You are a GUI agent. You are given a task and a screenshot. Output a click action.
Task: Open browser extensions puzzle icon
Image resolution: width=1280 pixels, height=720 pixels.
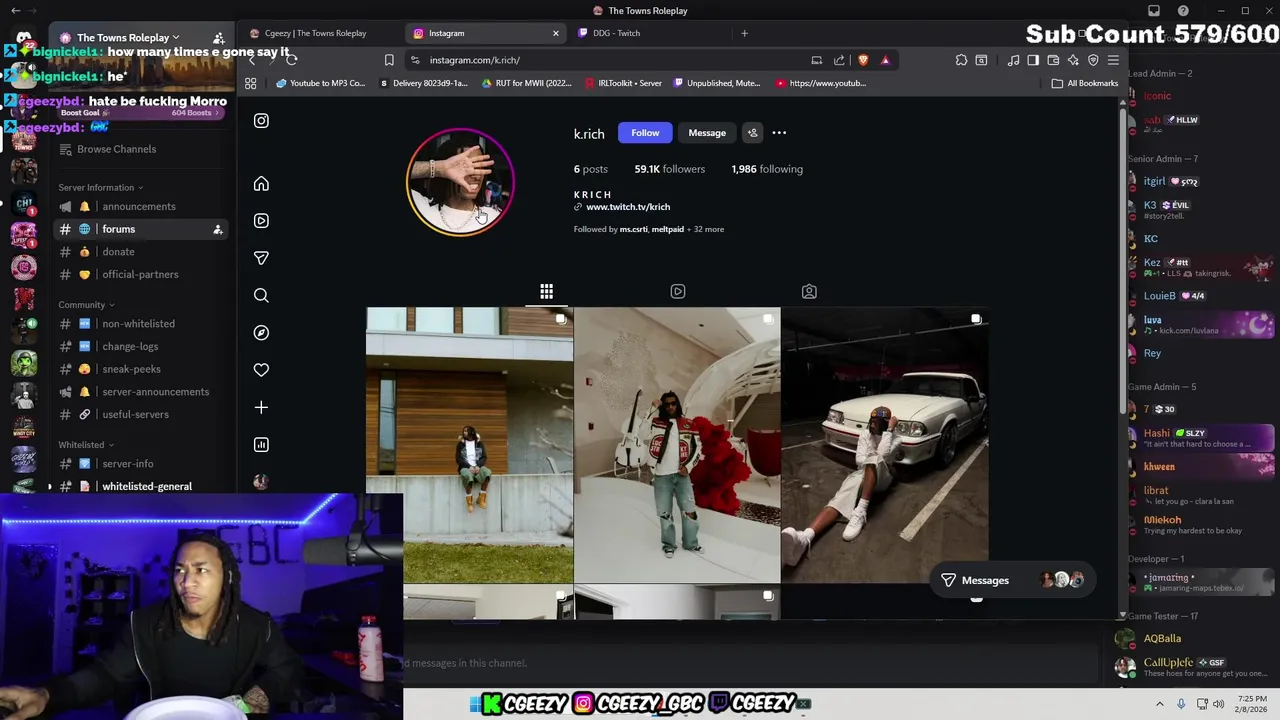click(961, 60)
